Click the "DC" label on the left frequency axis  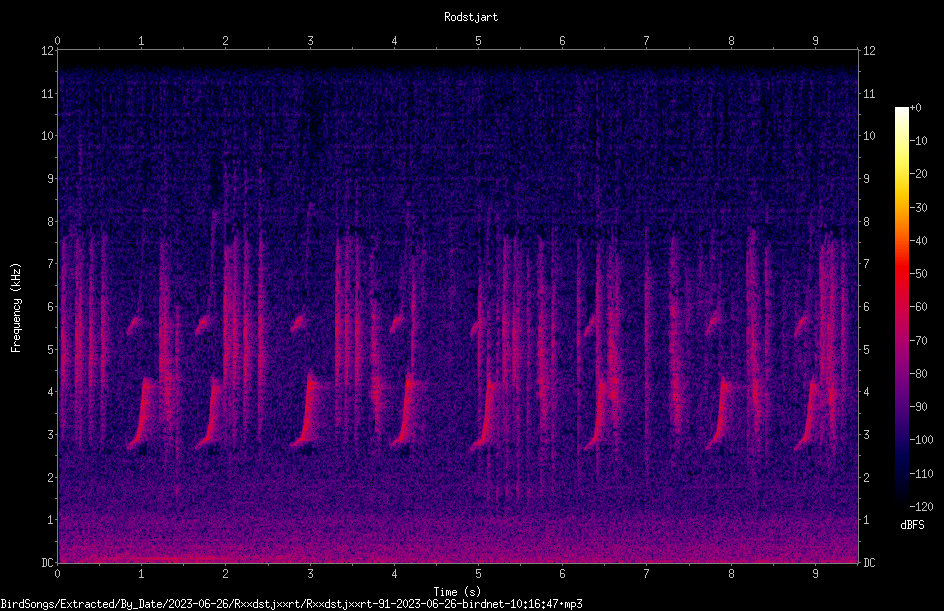coord(47,563)
